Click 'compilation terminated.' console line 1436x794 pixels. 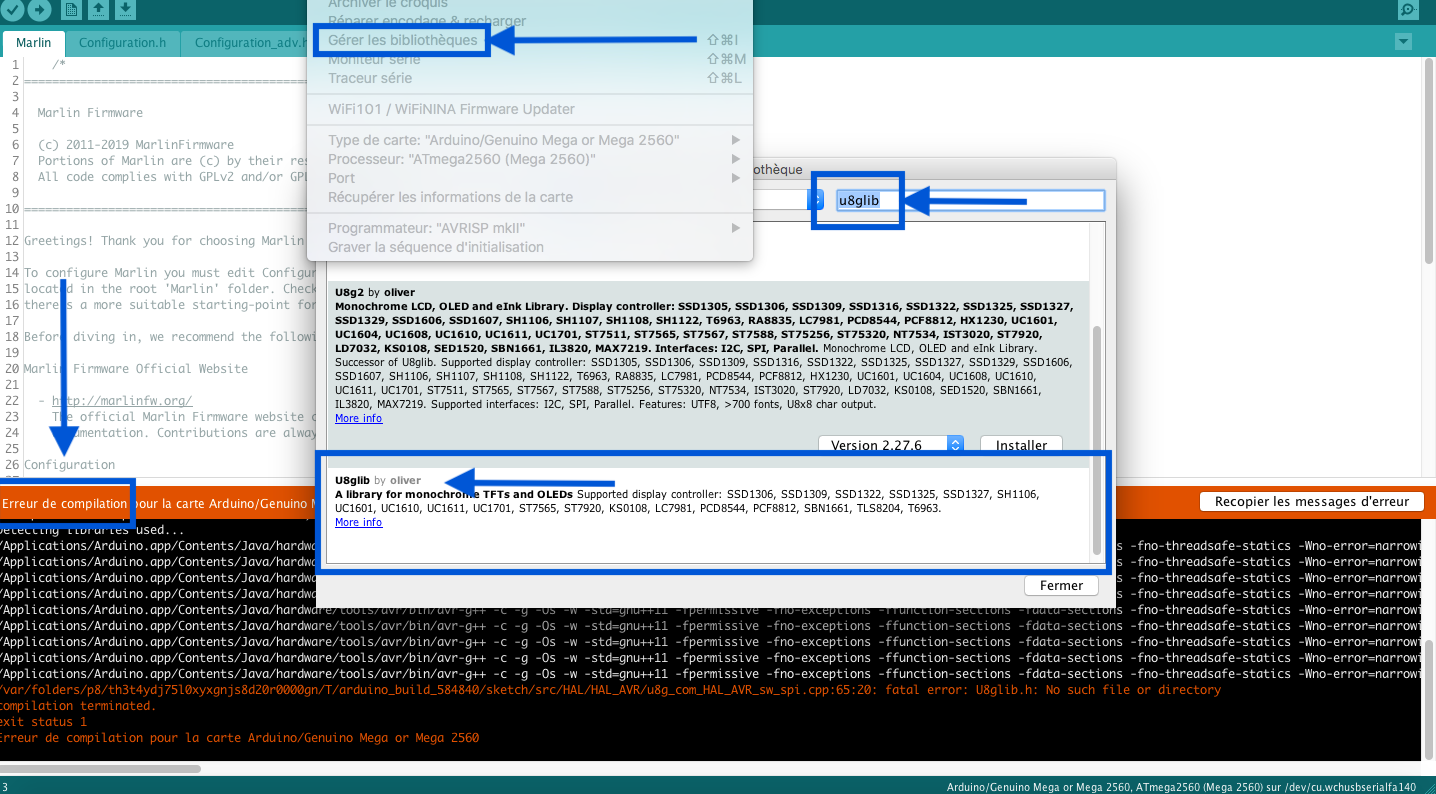click(78, 706)
